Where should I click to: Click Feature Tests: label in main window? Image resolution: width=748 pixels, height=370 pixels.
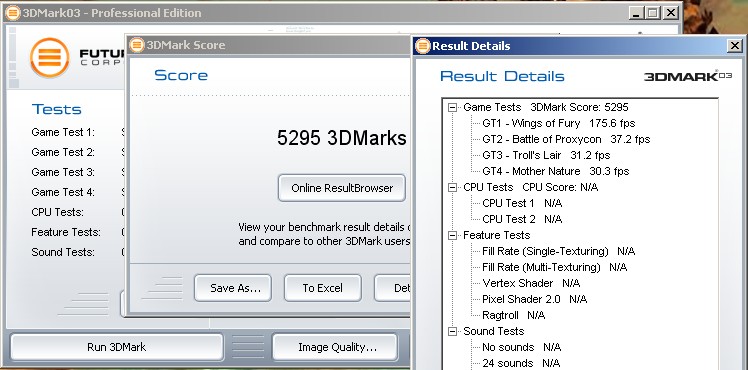(66, 232)
